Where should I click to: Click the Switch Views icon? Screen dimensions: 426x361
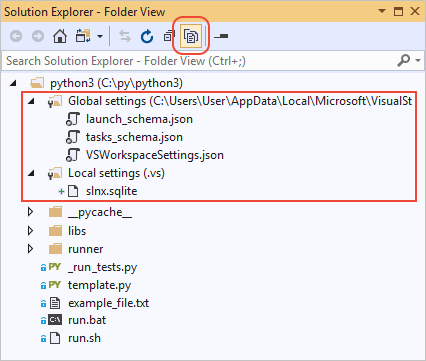point(83,36)
